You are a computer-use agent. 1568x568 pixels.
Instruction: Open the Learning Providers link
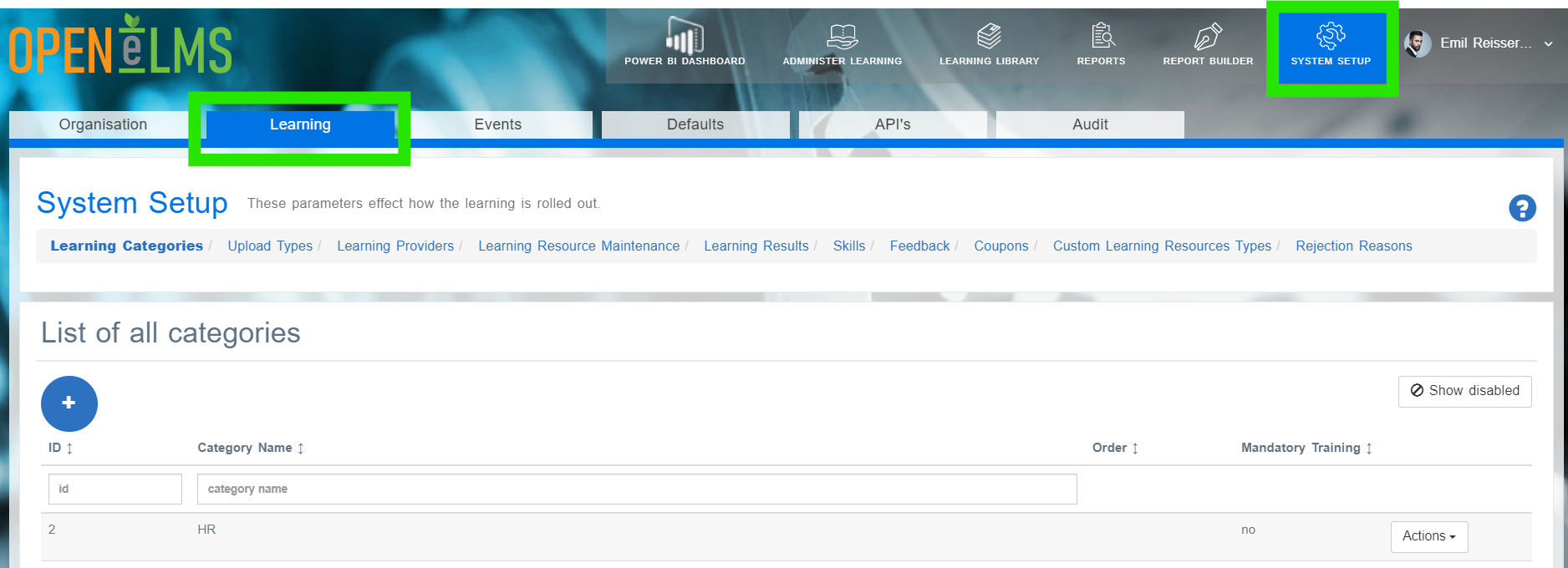[x=395, y=246]
